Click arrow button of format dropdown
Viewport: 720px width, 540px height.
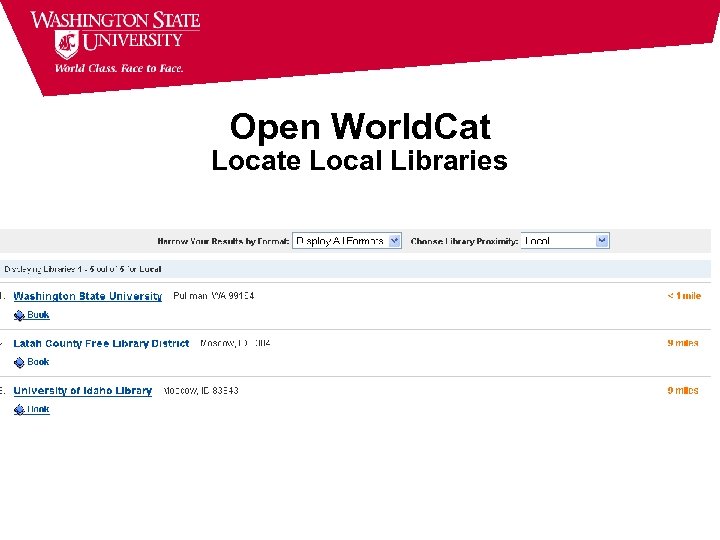point(394,241)
